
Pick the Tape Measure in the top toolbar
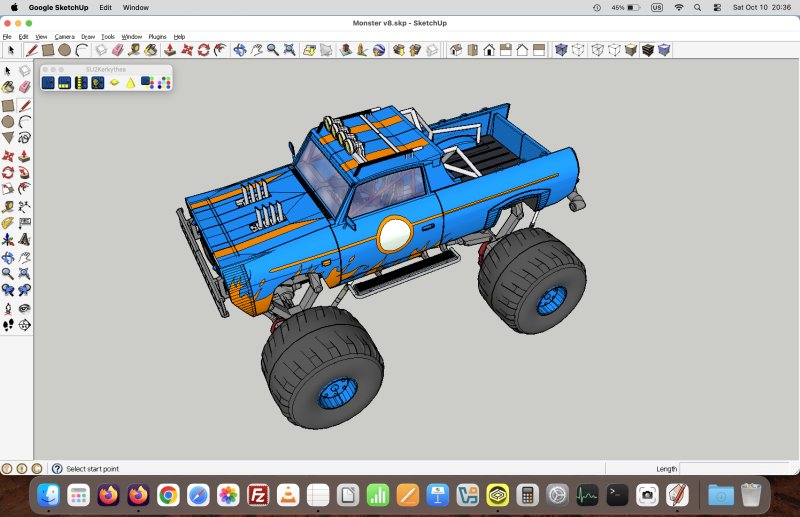pyautogui.click(x=134, y=50)
